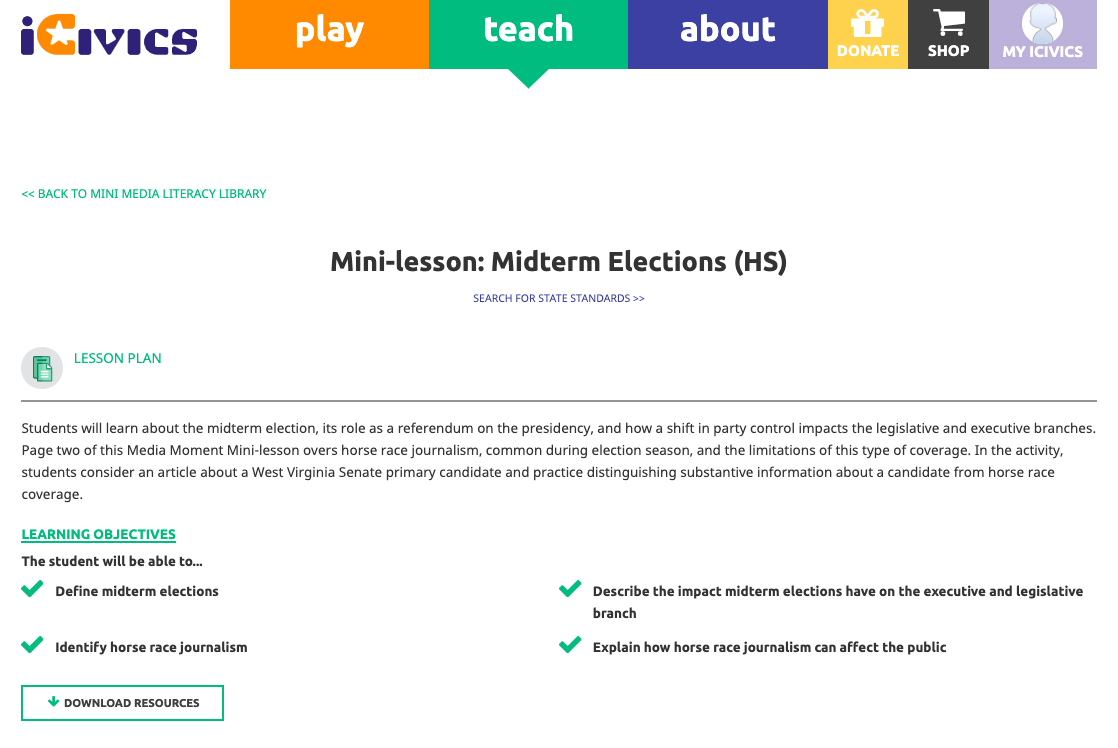
Task: Open SEARCH FOR STATE STANDARDS link
Action: (558, 297)
